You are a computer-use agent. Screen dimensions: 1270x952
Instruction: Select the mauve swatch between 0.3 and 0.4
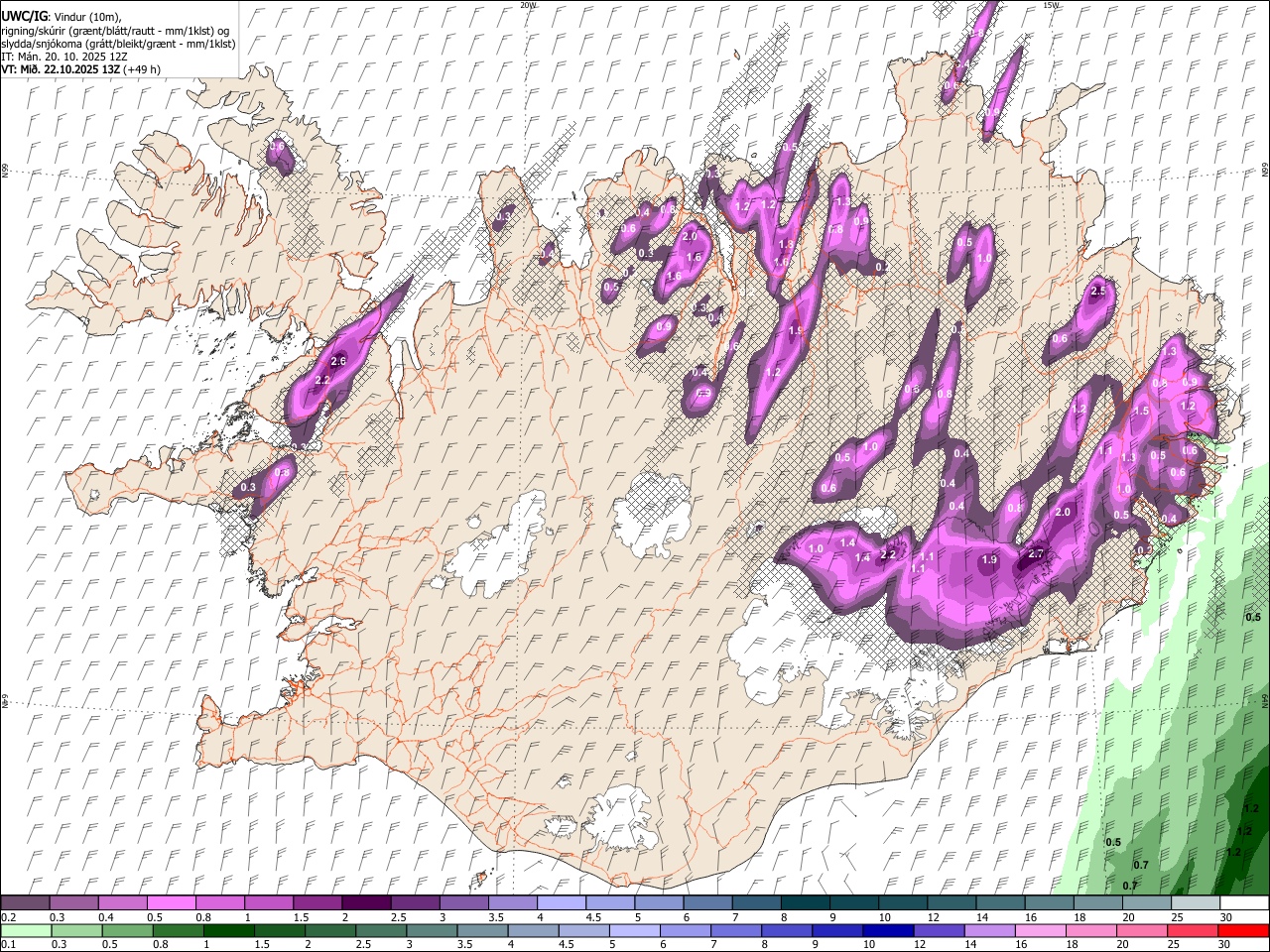coord(73,903)
